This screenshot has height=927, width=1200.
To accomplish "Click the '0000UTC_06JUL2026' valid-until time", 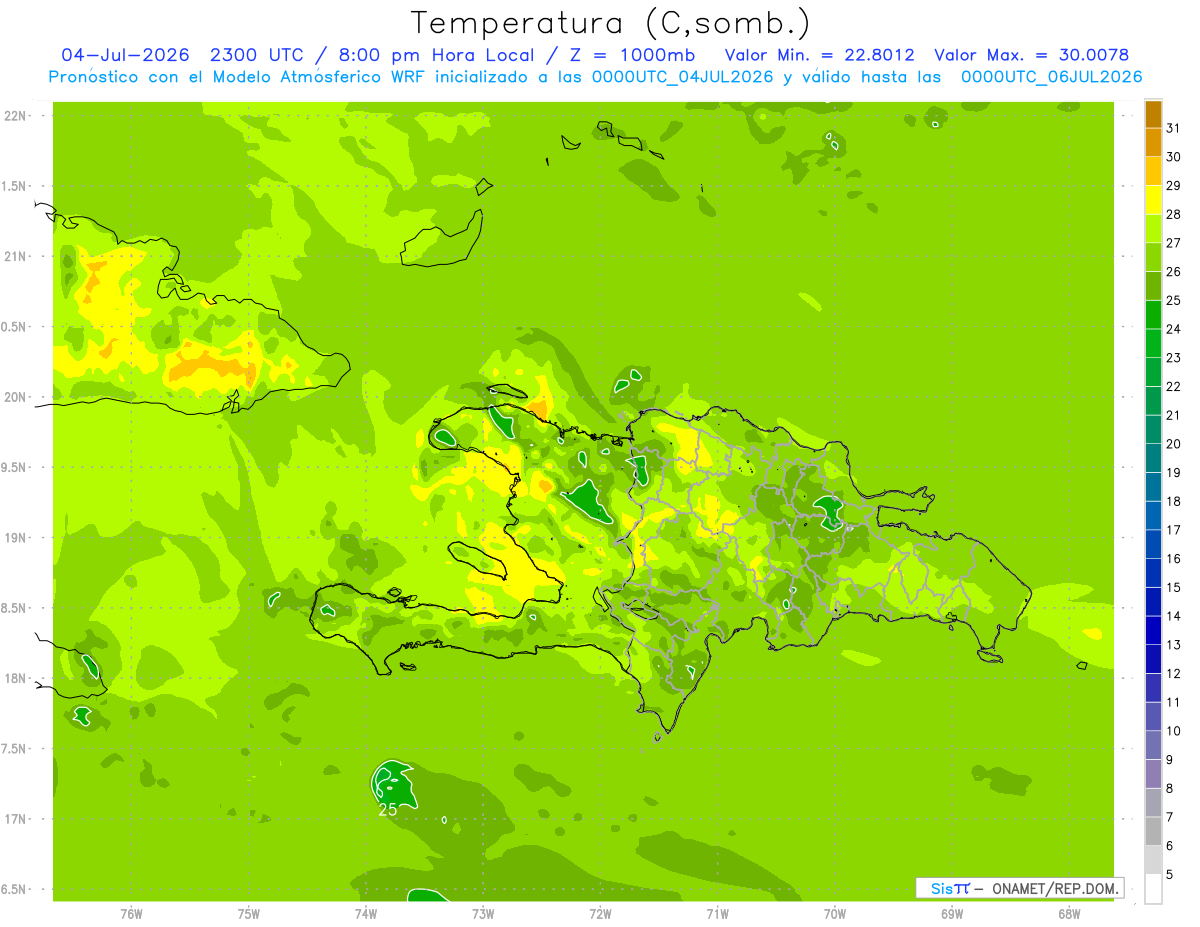I will point(1051,77).
